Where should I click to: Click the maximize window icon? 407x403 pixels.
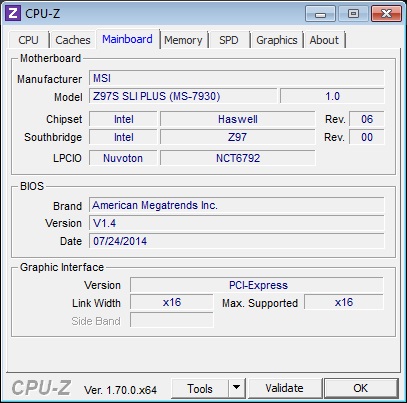[x=353, y=14]
